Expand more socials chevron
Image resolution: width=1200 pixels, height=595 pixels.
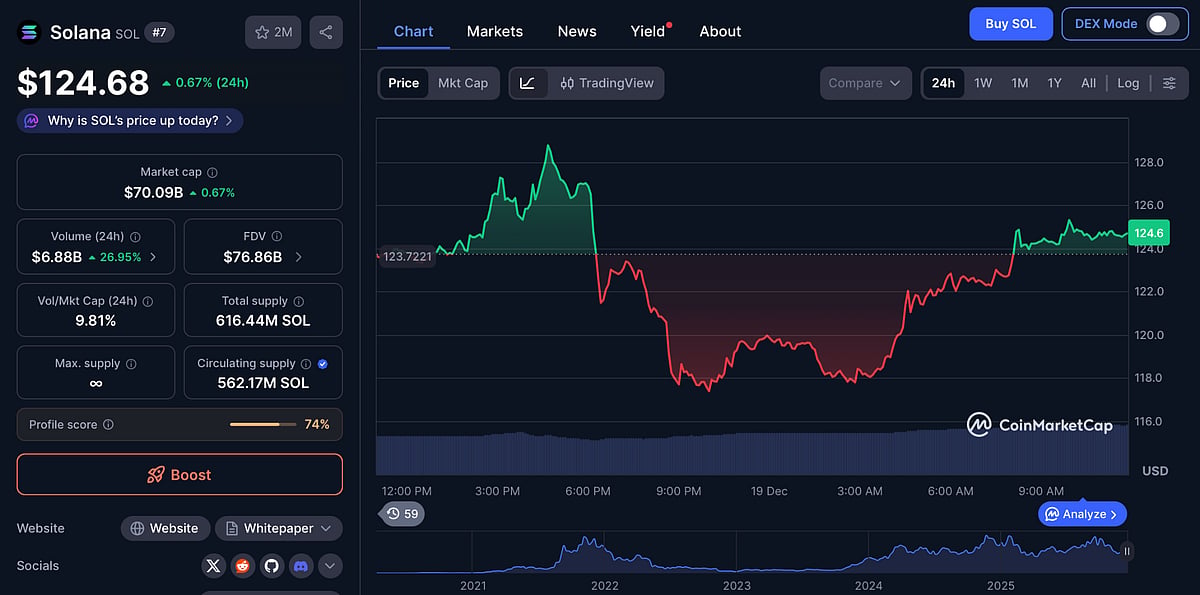coord(330,566)
